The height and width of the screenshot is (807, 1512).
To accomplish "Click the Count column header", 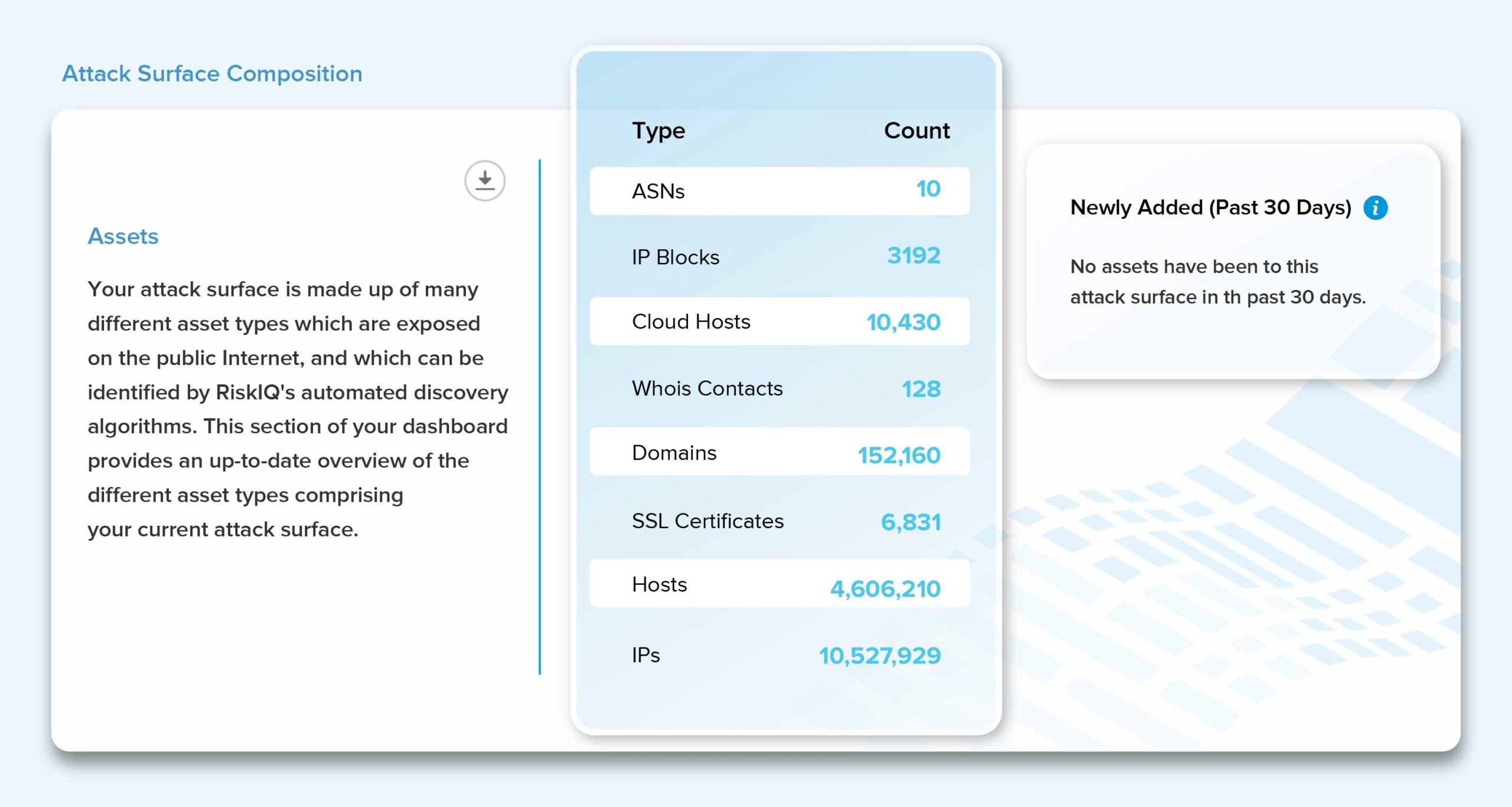I will point(917,131).
